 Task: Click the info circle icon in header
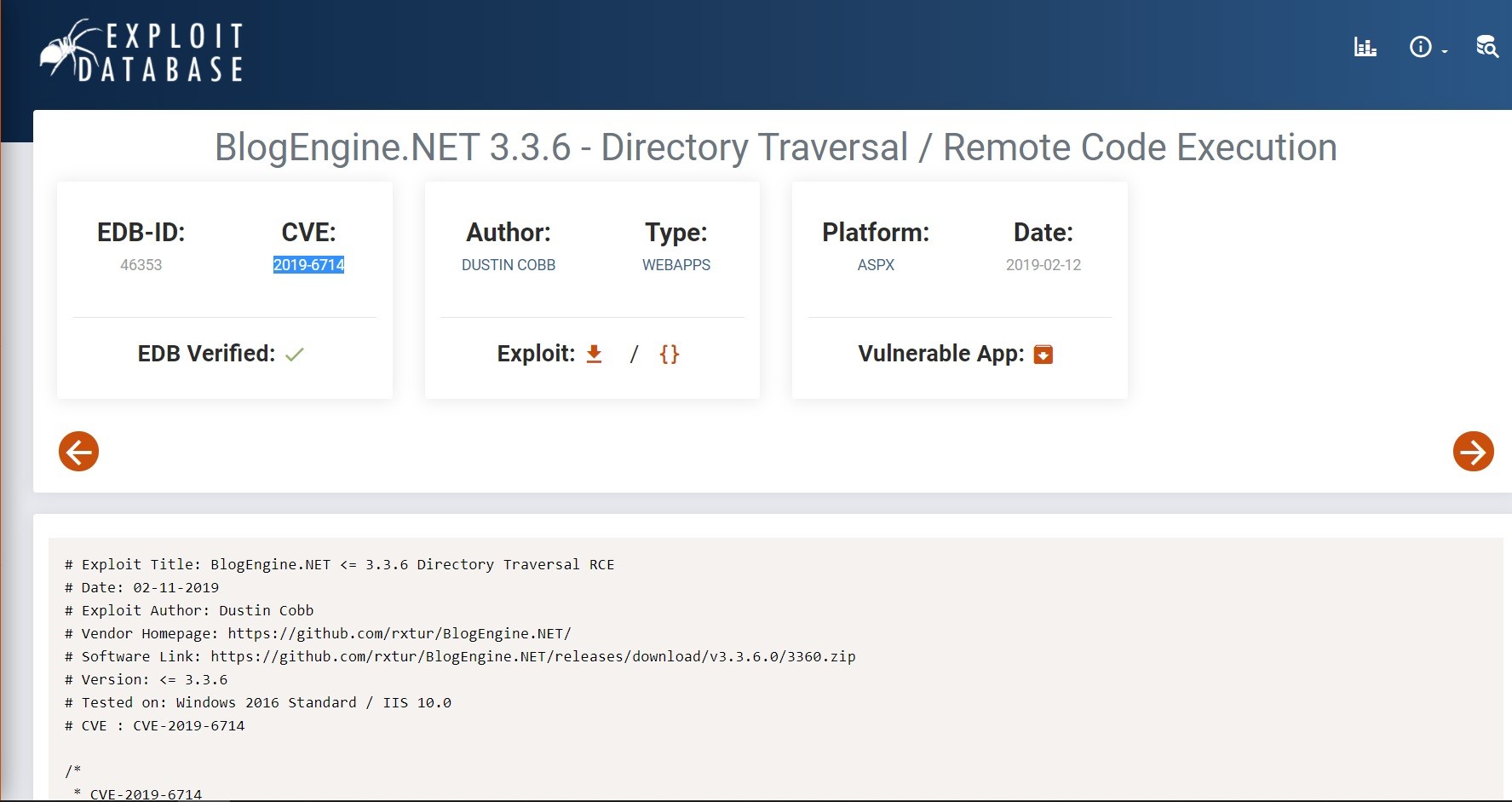pos(1420,47)
